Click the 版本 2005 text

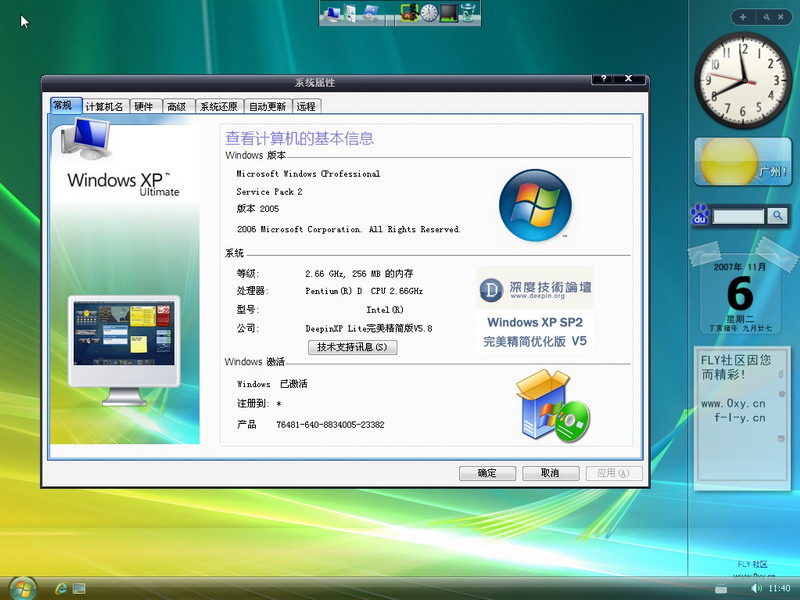258,208
